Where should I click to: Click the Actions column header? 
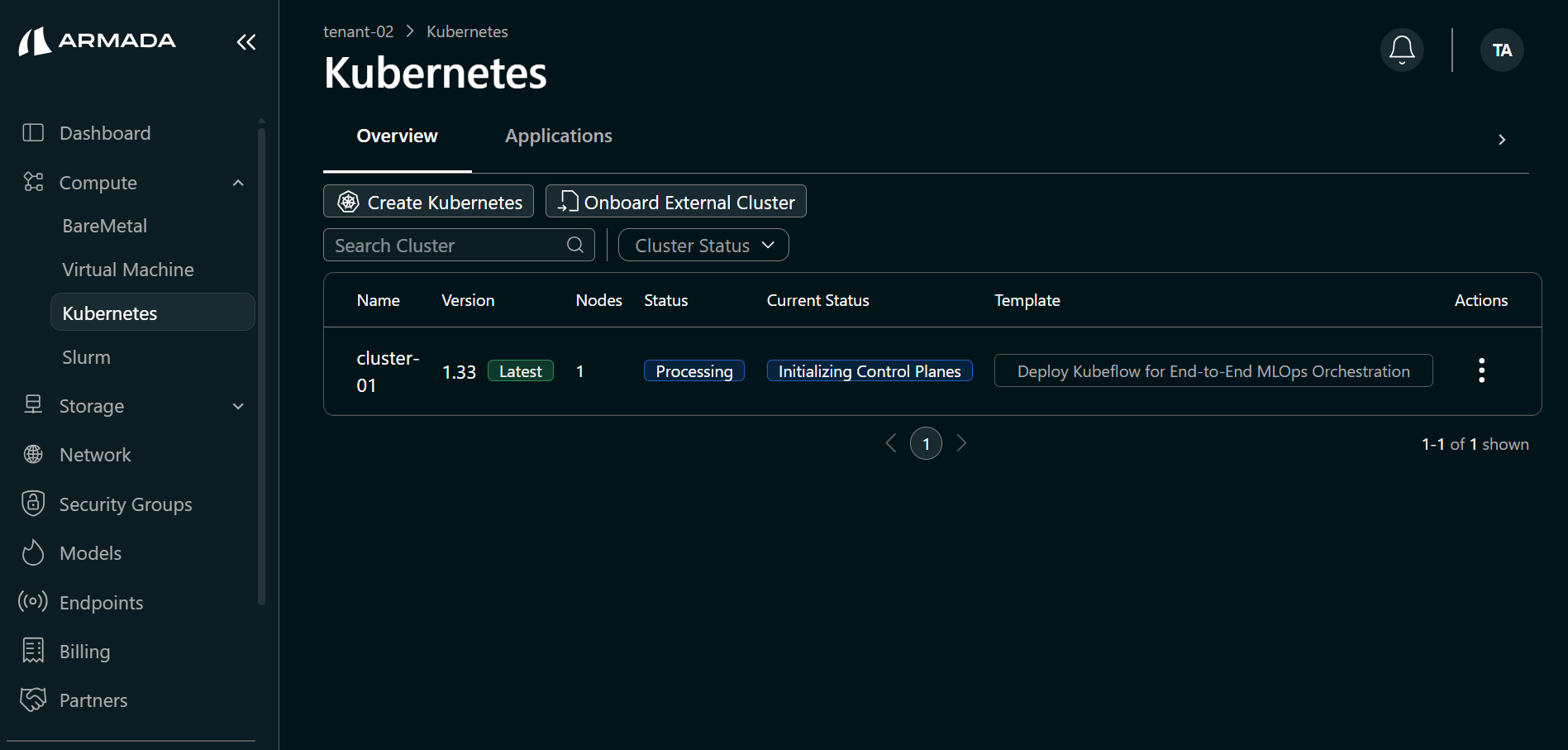tap(1481, 300)
